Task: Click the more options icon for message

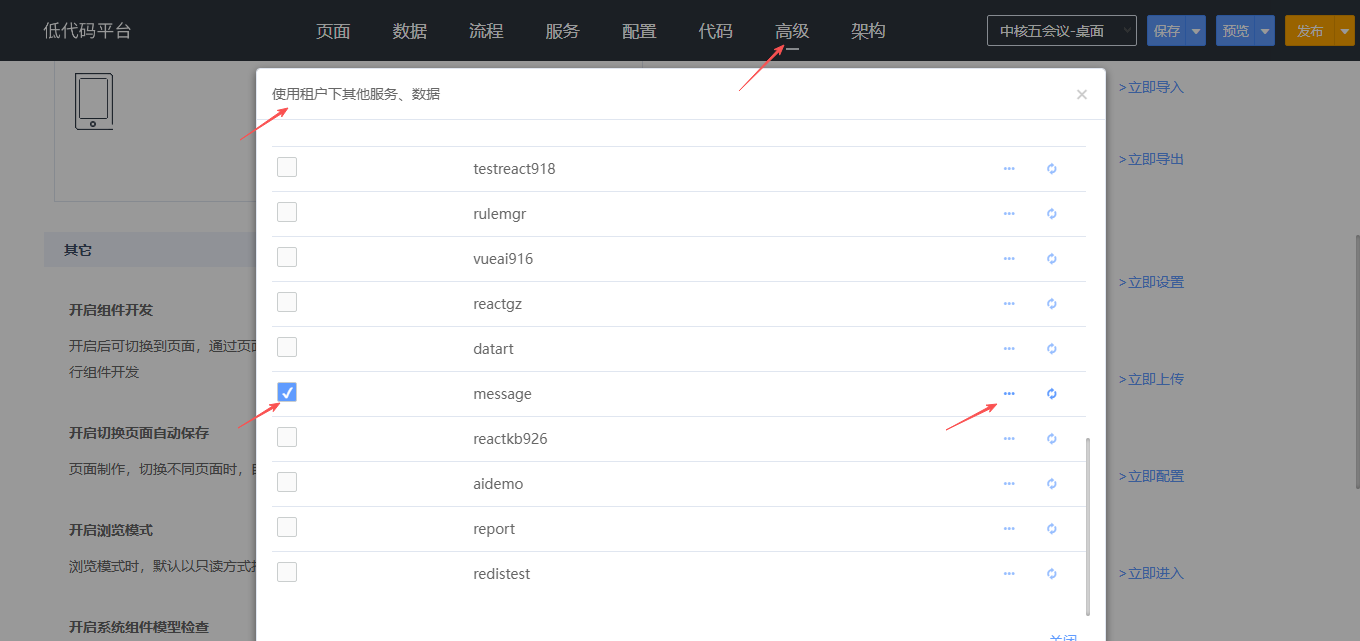Action: [x=1009, y=394]
